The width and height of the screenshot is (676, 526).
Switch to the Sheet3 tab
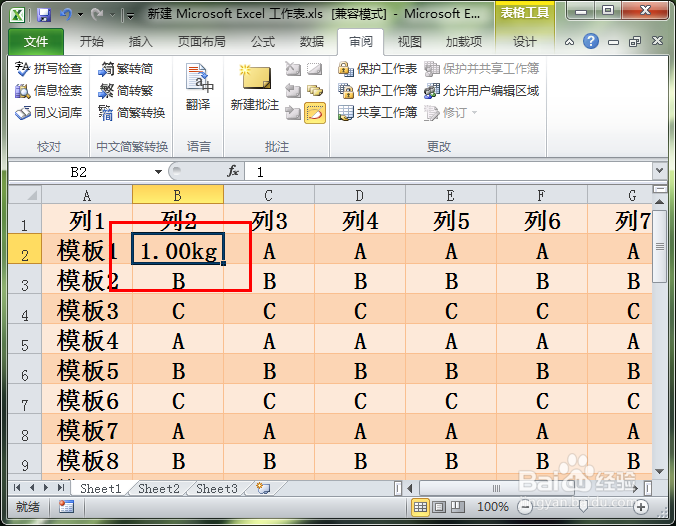(217, 488)
